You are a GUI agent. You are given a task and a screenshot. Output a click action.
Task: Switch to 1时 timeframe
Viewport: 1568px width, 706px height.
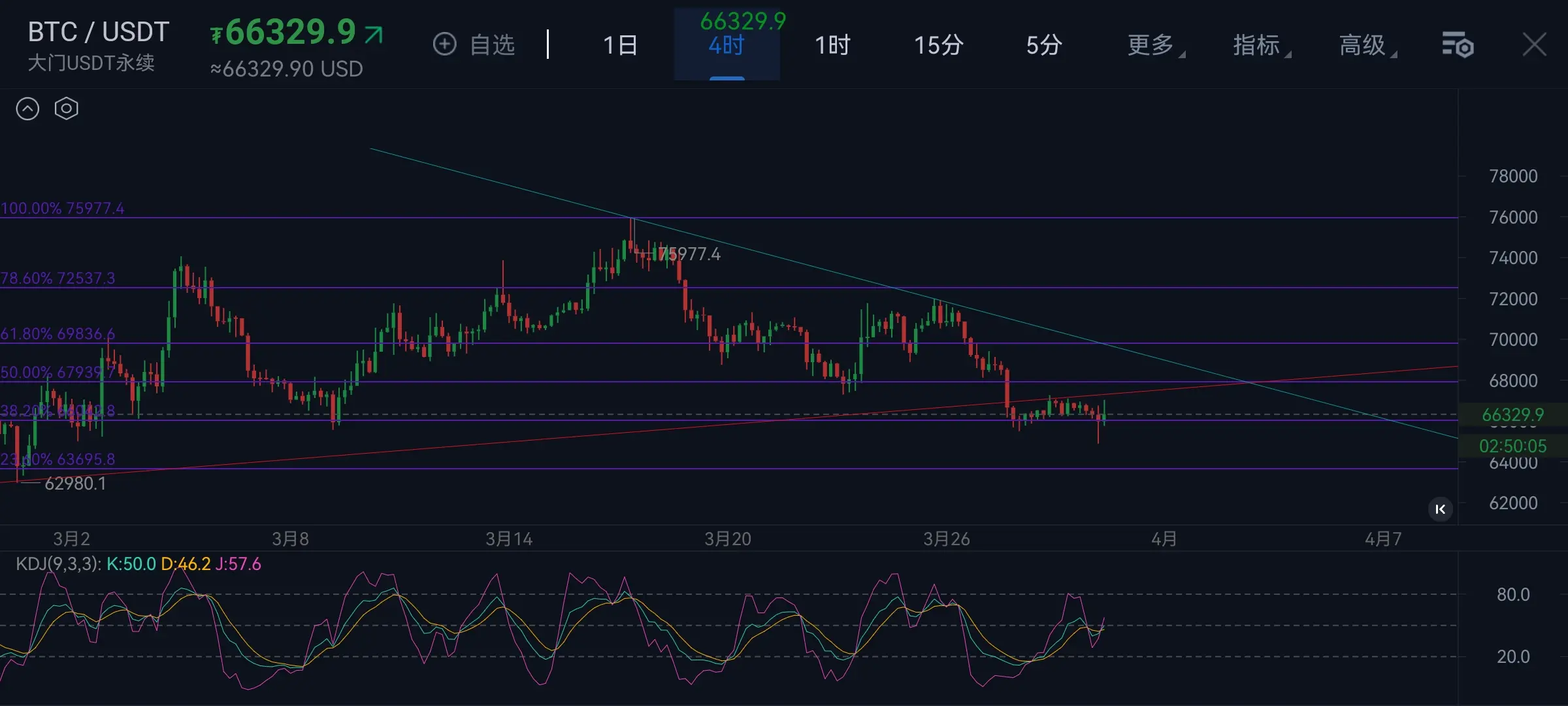tap(832, 44)
